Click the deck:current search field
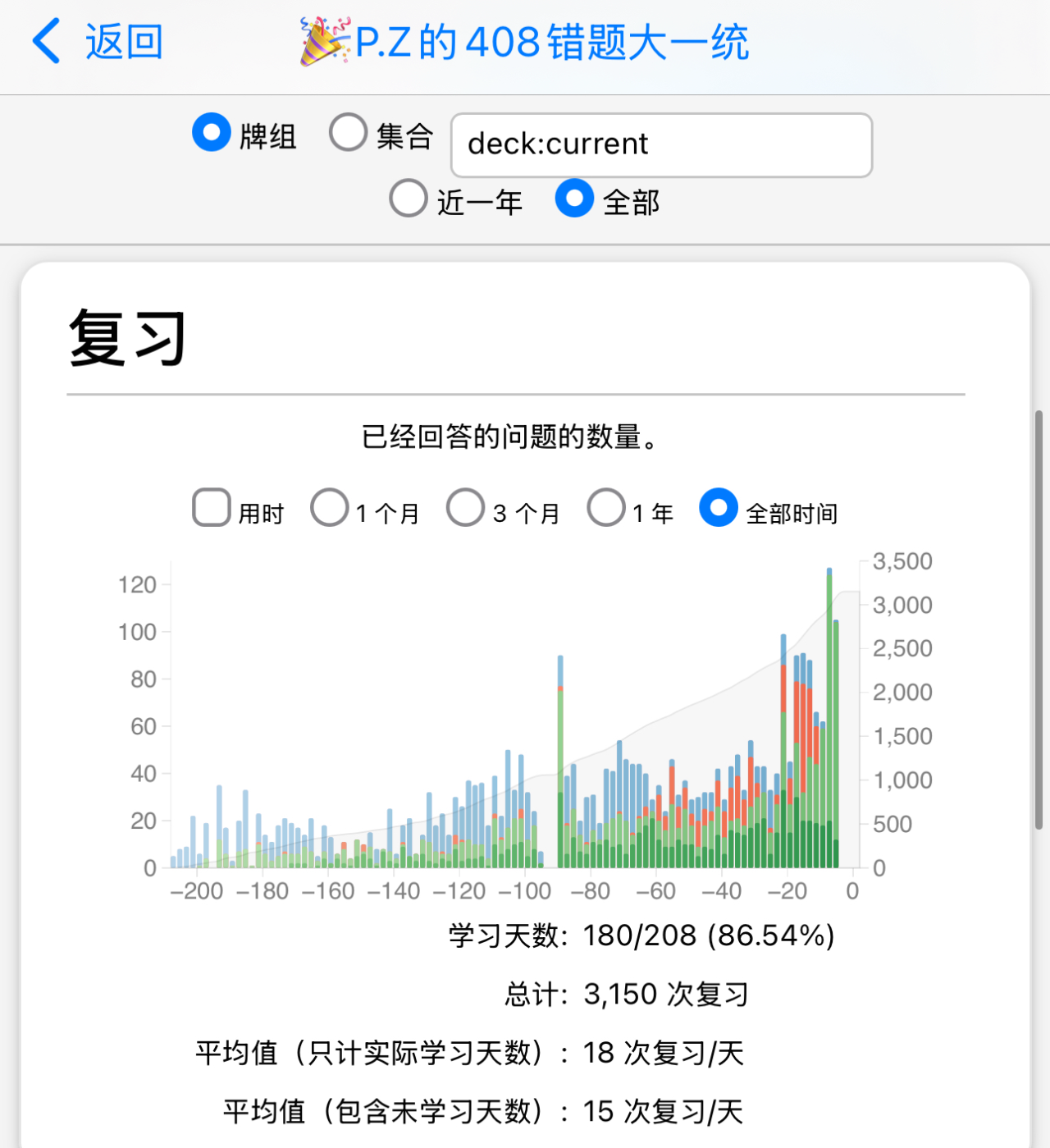 (x=661, y=144)
